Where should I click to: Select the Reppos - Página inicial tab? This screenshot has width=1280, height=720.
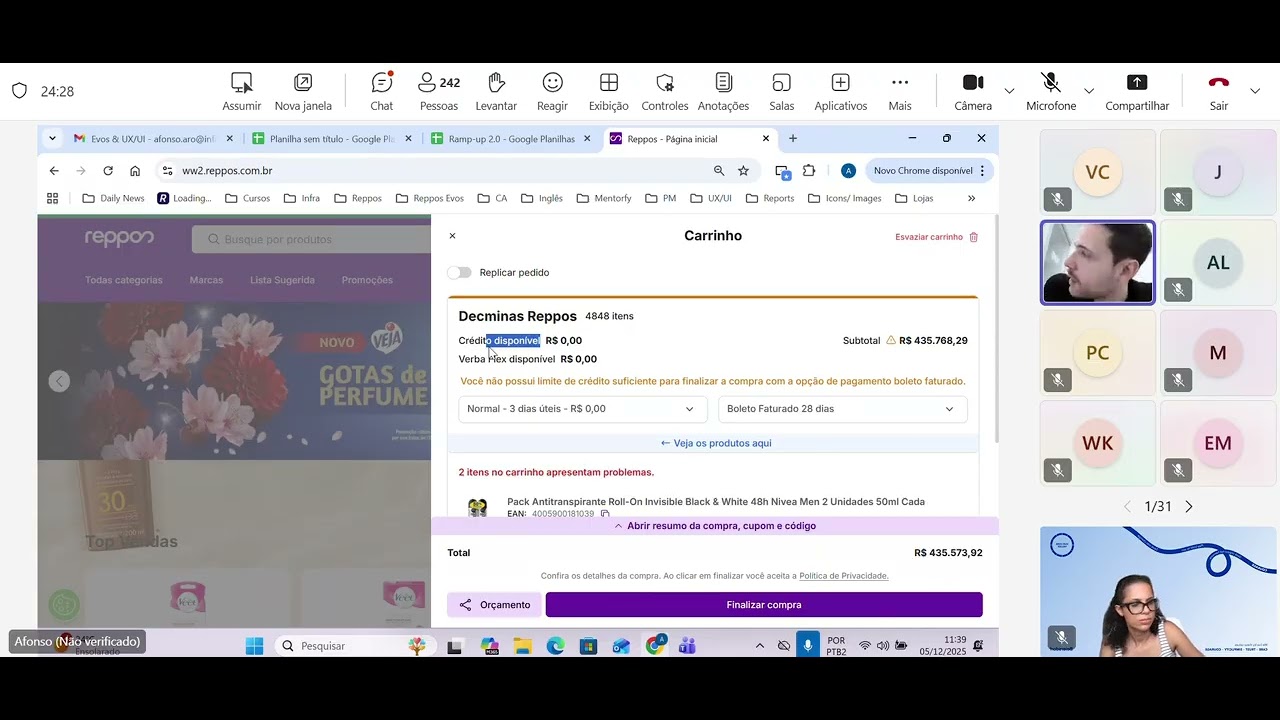pos(689,139)
